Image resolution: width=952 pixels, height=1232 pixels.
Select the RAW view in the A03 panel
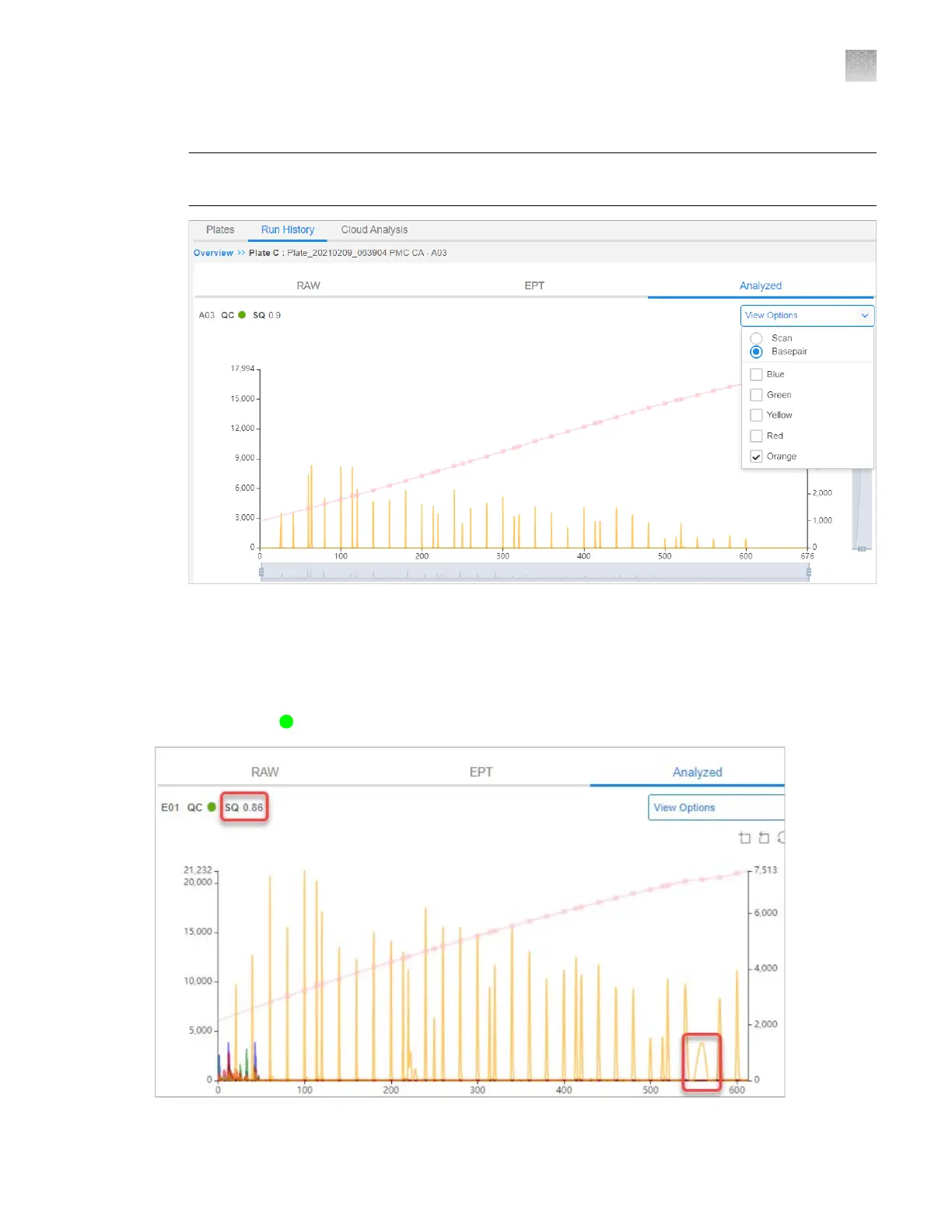click(x=308, y=285)
